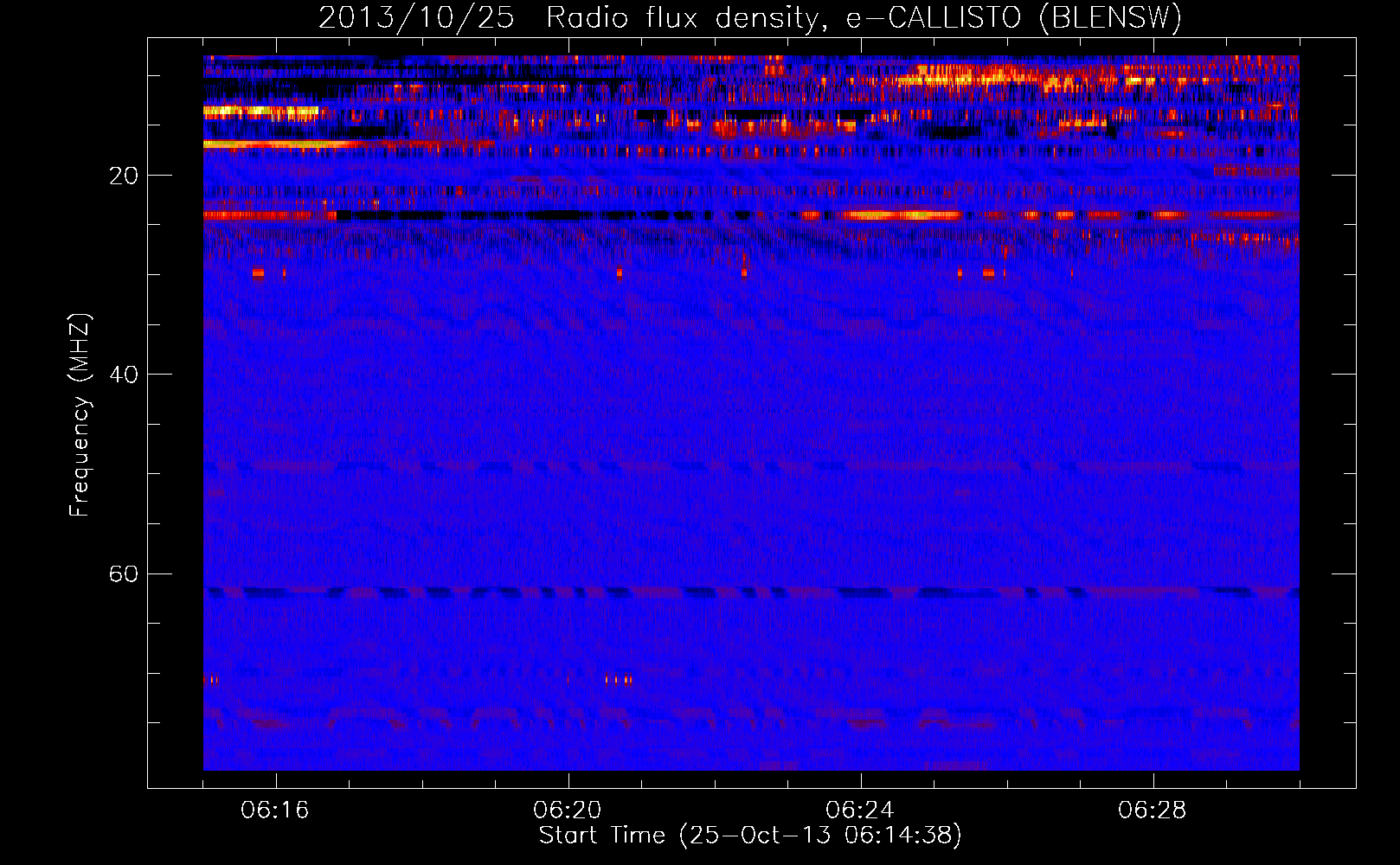
Task: Click the 60 frequency tick label
Action: pos(124,573)
